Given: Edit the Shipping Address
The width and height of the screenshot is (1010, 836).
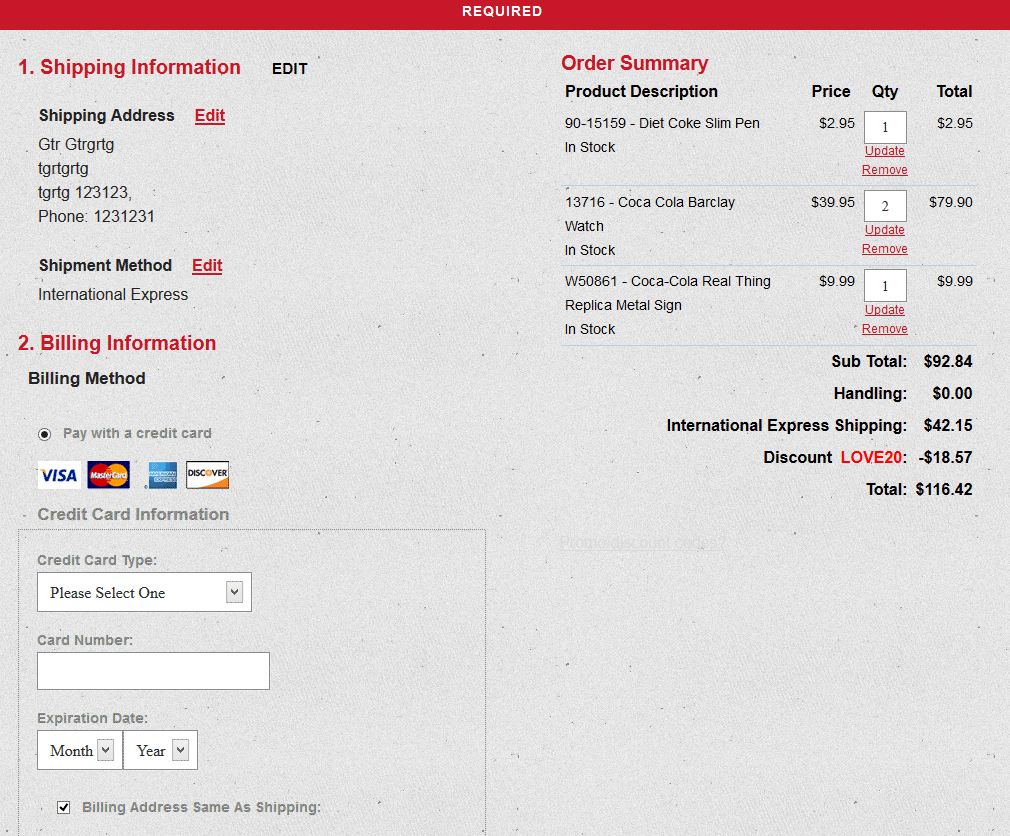Looking at the screenshot, I should pos(209,116).
